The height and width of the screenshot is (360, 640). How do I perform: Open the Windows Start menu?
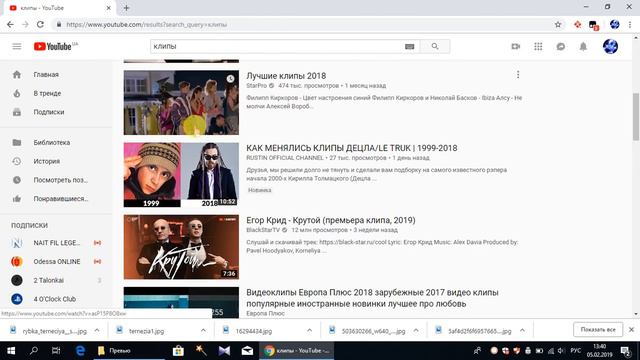coord(11,351)
